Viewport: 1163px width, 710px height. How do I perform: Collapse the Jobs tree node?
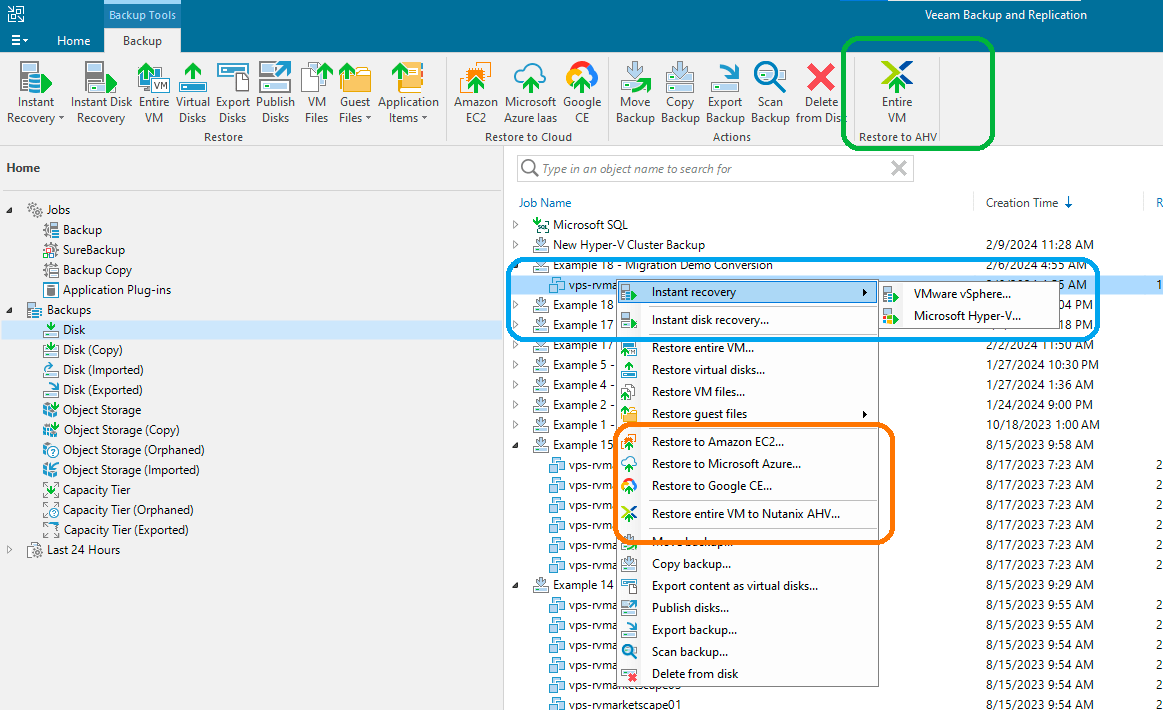click(10, 210)
